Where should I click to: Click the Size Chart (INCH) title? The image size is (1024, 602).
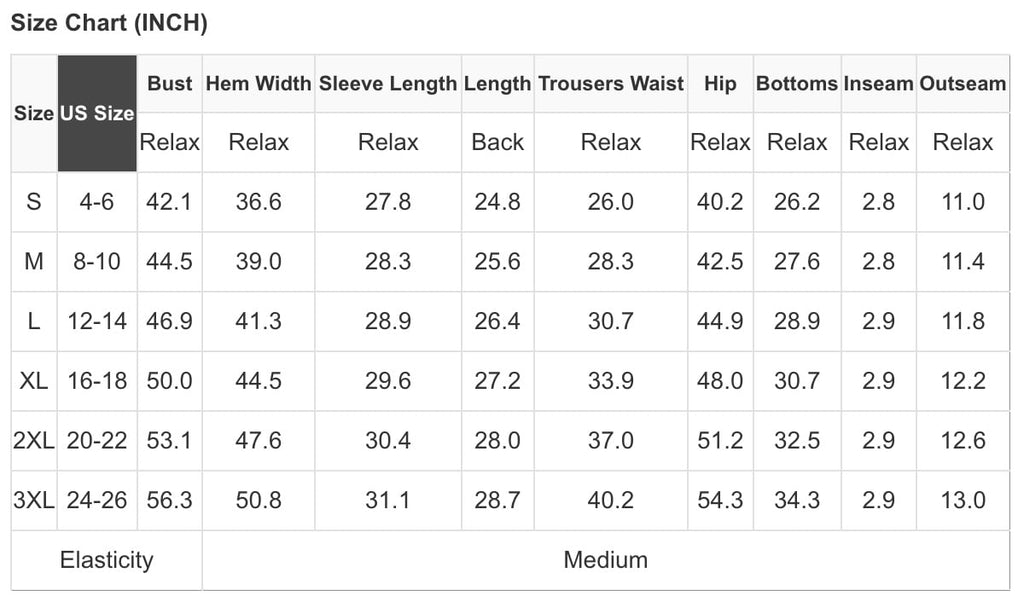(109, 24)
